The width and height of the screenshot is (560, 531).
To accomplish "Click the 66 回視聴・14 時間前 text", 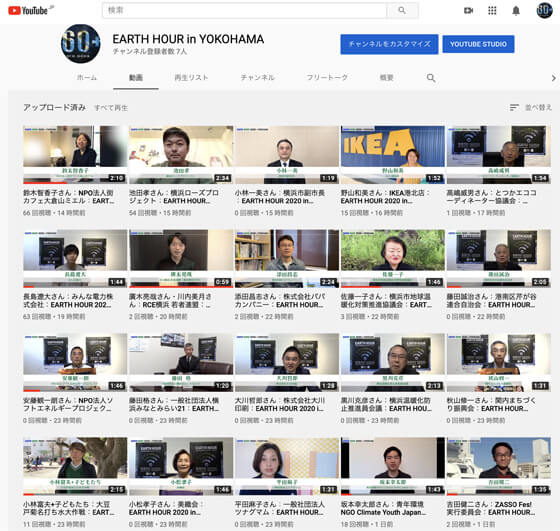I will click(54, 213).
